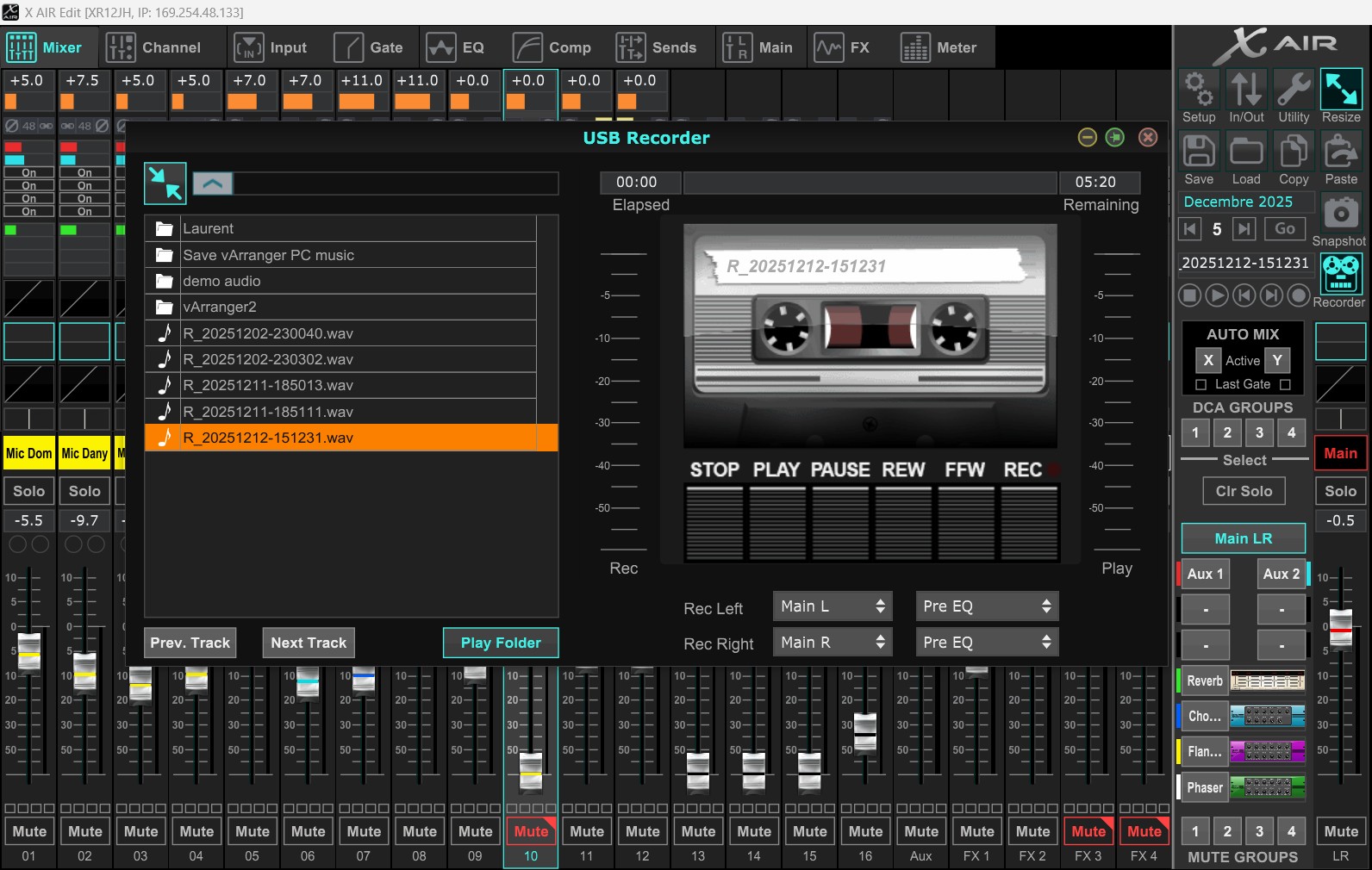This screenshot has width=1372, height=870.
Task: Open the Utility wrench icon
Action: click(x=1294, y=90)
